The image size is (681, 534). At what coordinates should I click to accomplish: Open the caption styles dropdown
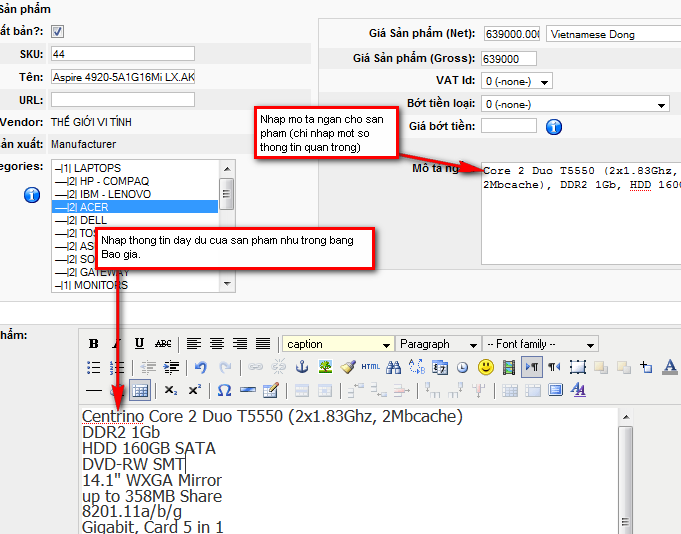pyautogui.click(x=338, y=344)
